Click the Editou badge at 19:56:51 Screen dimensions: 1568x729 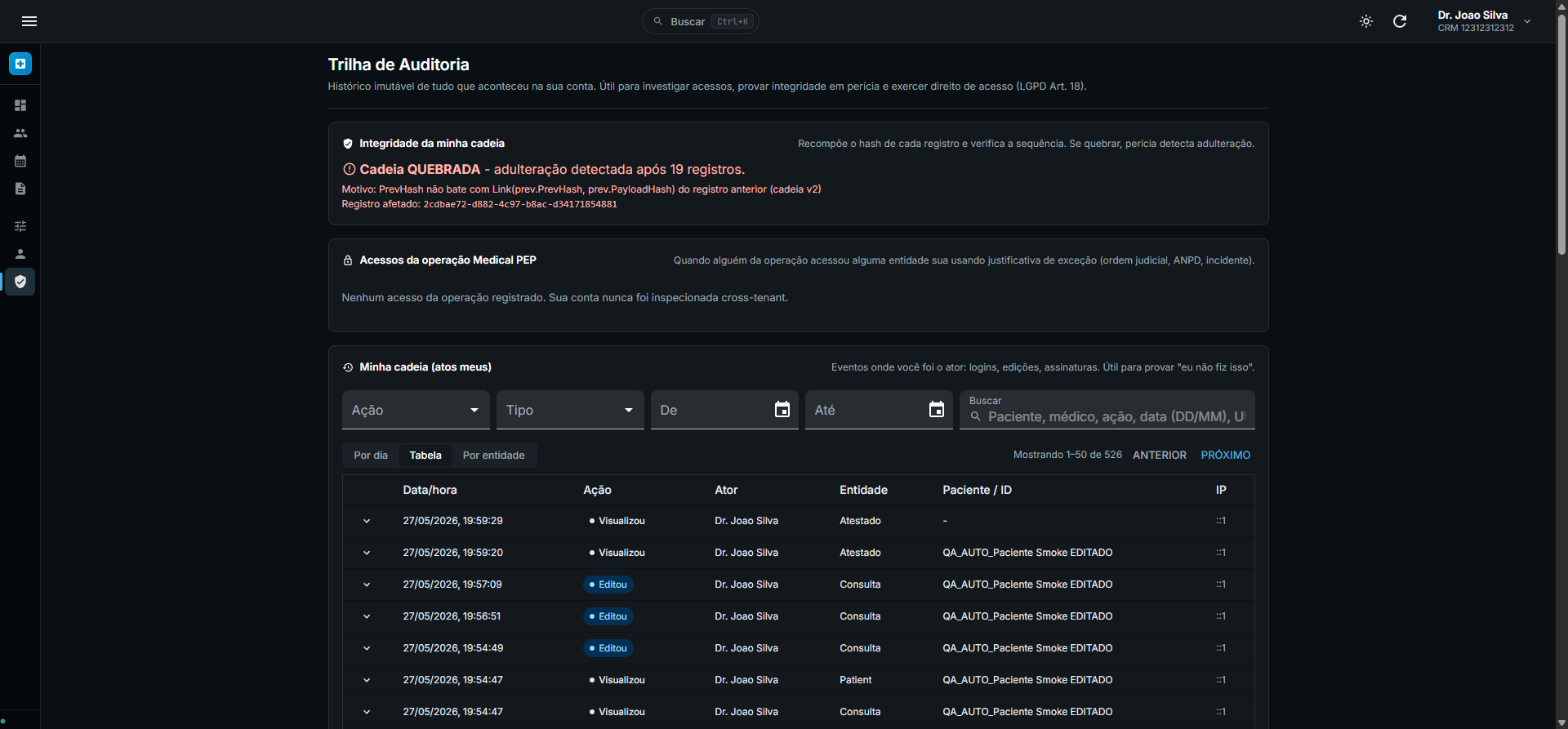tap(608, 616)
